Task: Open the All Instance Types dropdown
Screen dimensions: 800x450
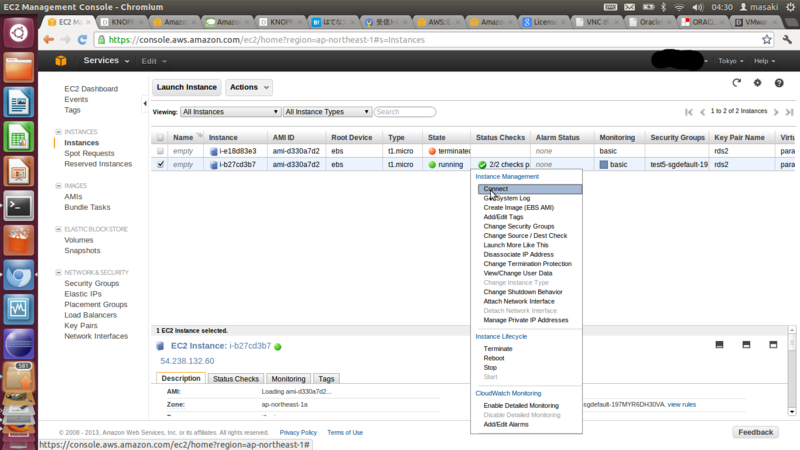Action: tap(327, 112)
